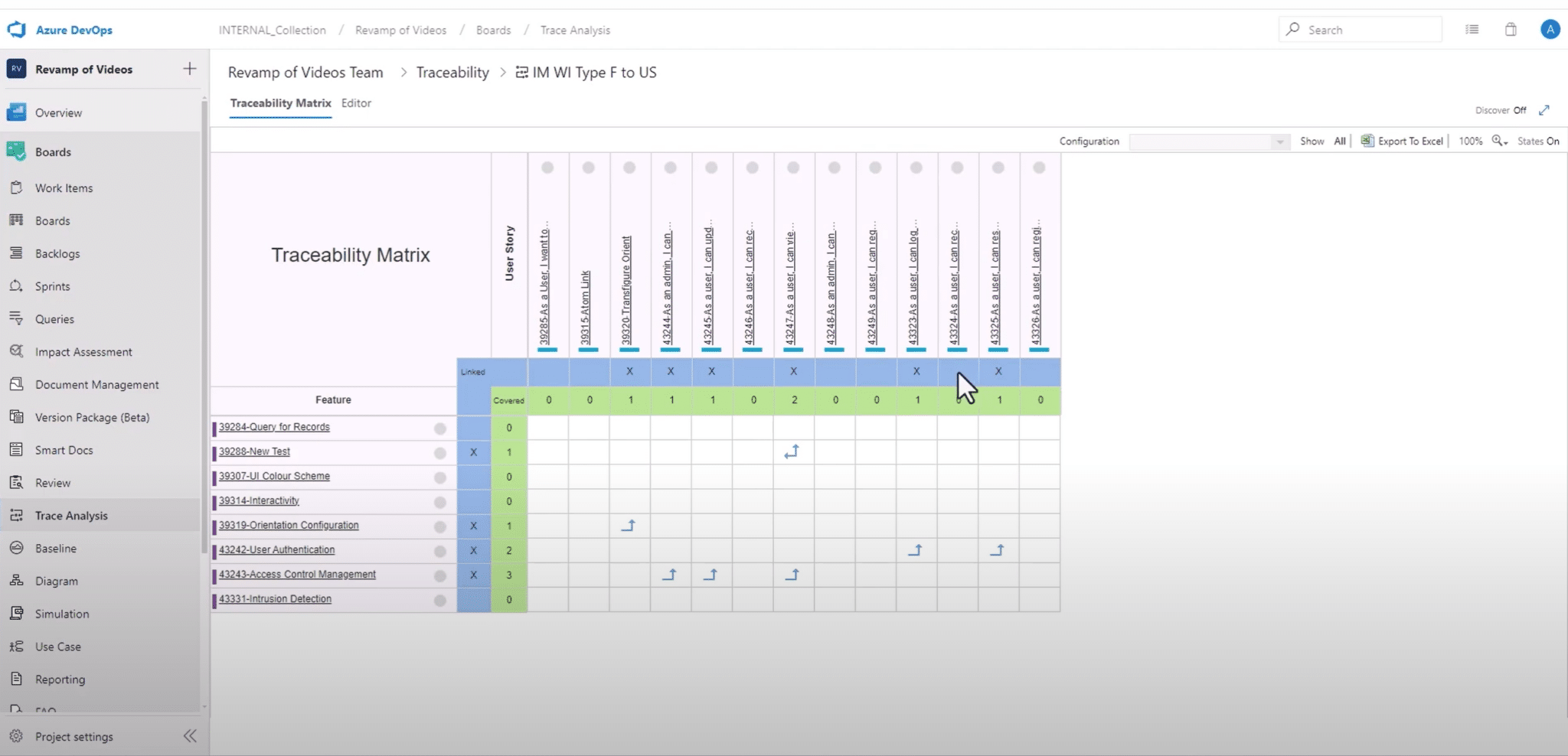The height and width of the screenshot is (756, 1568).
Task: Open the zoom level magnifier dropdown
Action: click(x=1499, y=142)
